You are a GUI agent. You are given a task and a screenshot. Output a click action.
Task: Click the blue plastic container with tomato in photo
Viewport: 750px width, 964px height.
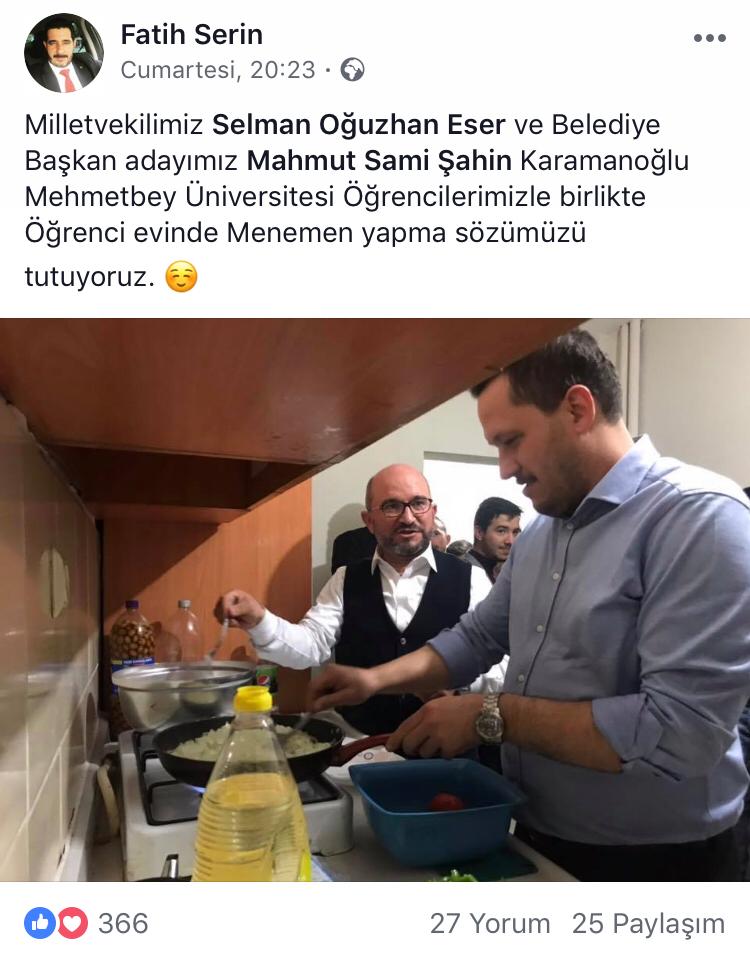[435, 812]
